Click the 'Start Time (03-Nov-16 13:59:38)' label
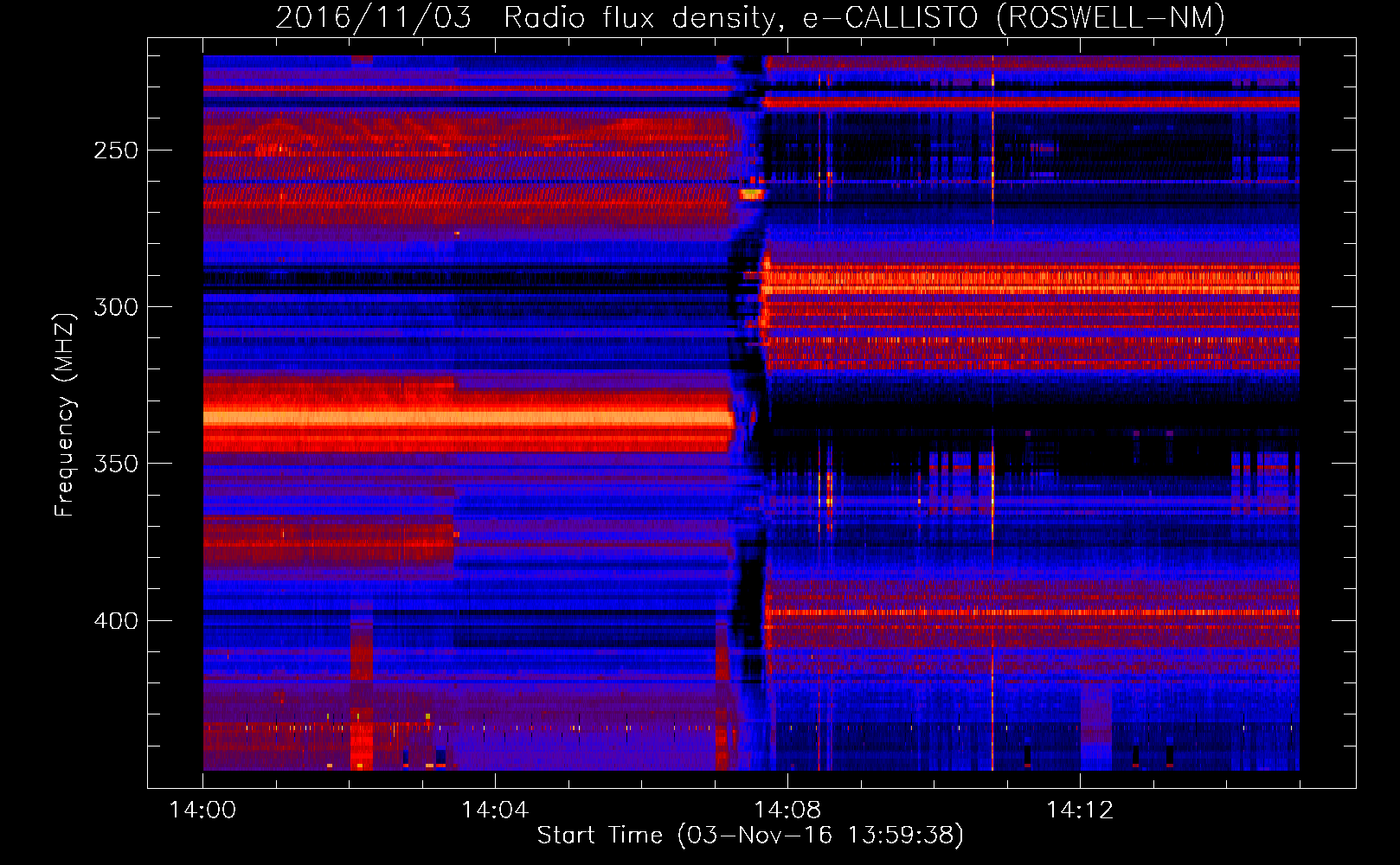The height and width of the screenshot is (865, 1400). [750, 835]
